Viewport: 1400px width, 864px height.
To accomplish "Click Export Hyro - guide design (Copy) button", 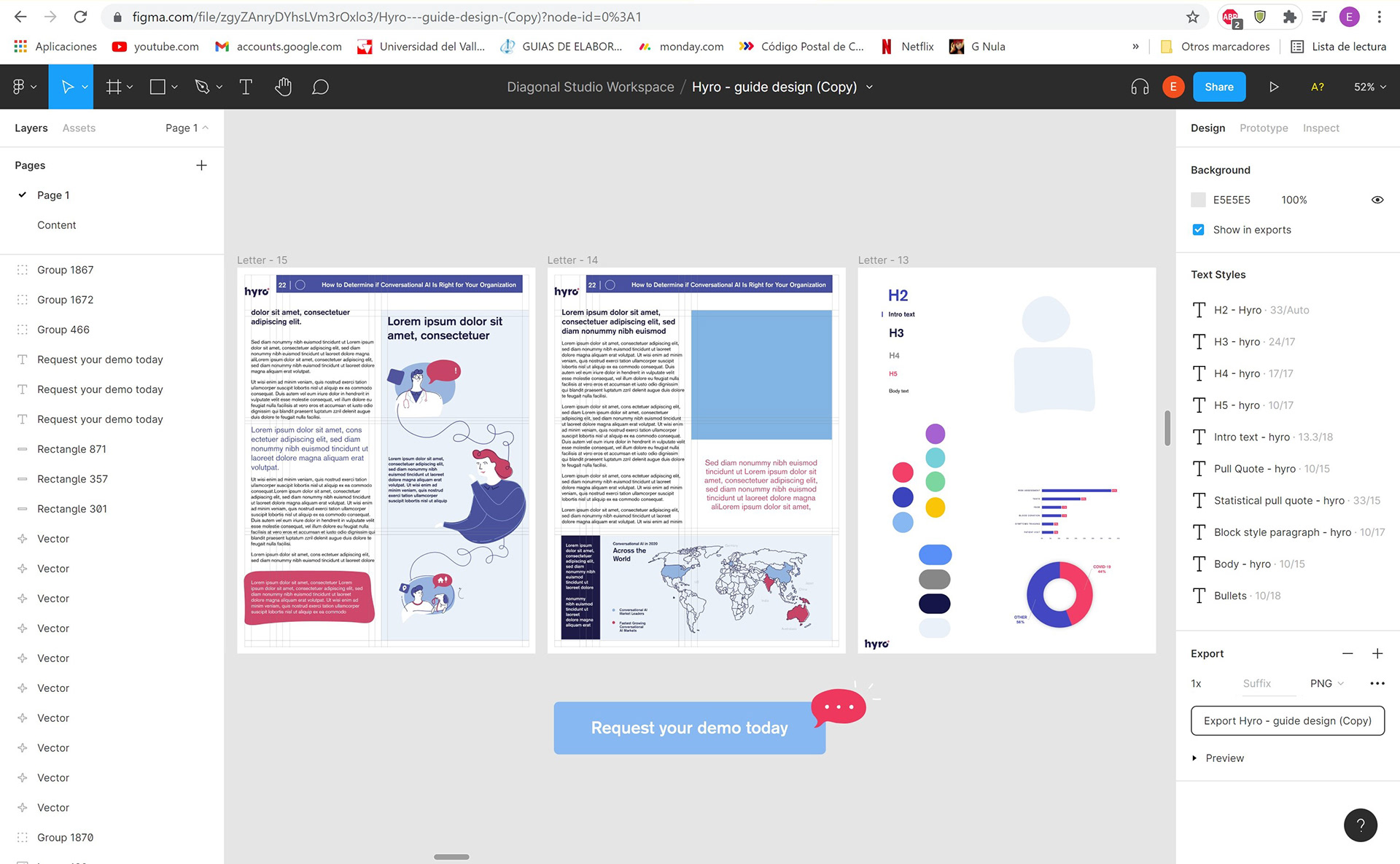I will click(1287, 720).
